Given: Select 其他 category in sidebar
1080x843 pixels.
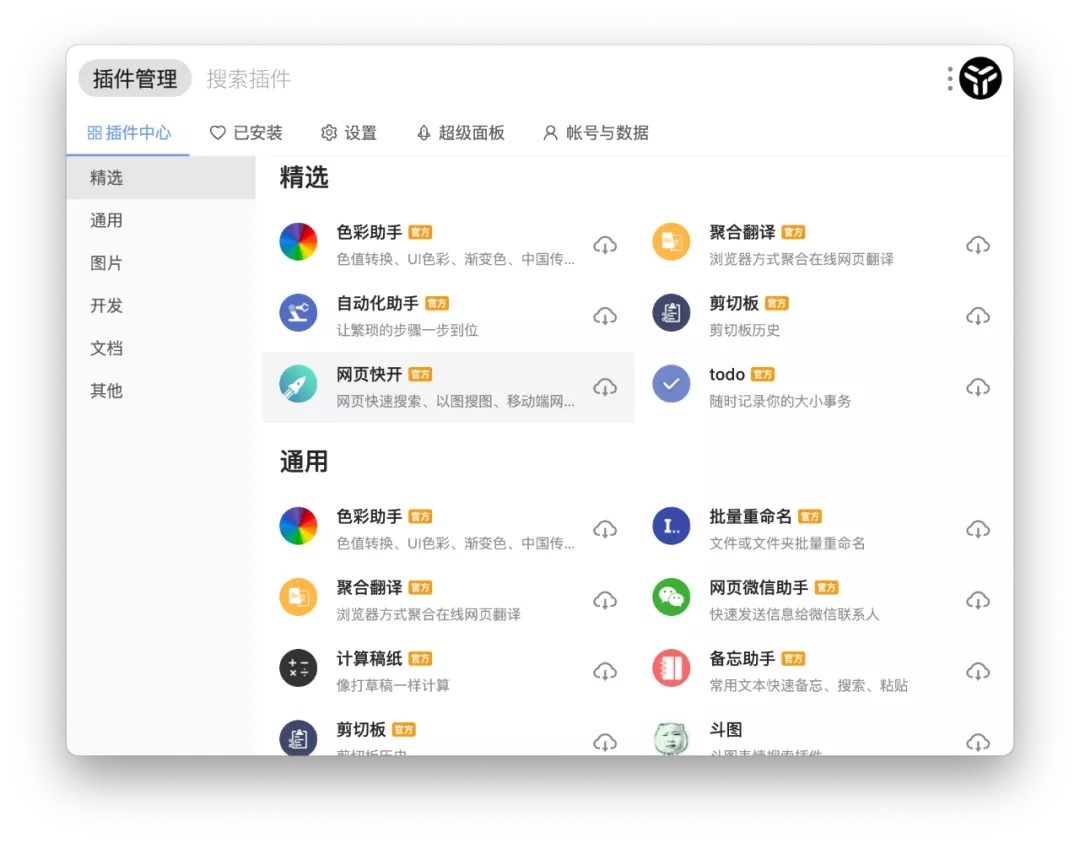Looking at the screenshot, I should [x=161, y=391].
